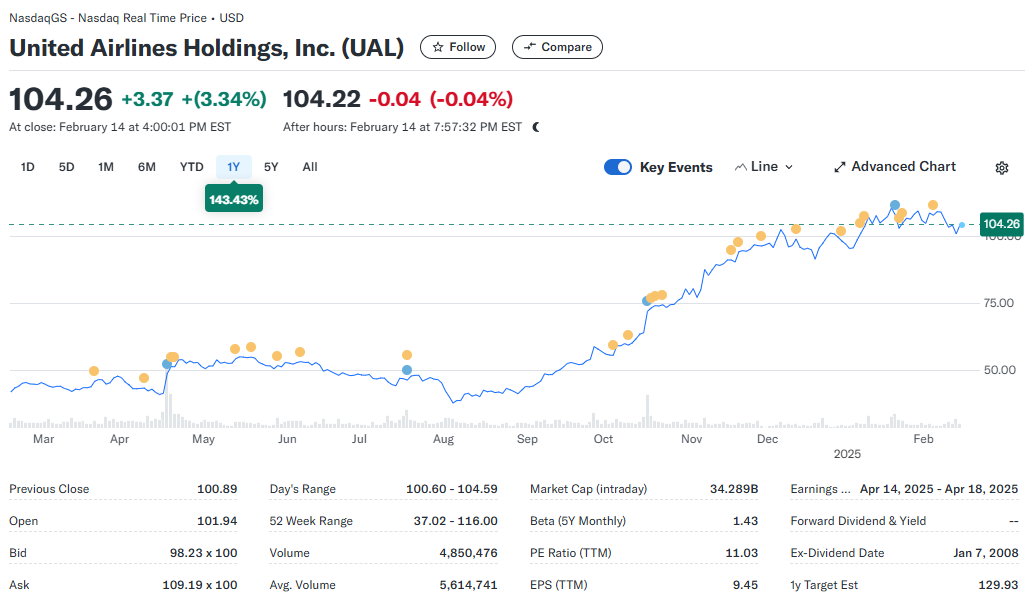Image resolution: width=1035 pixels, height=603 pixels.
Task: Click the Compare button
Action: [557, 47]
